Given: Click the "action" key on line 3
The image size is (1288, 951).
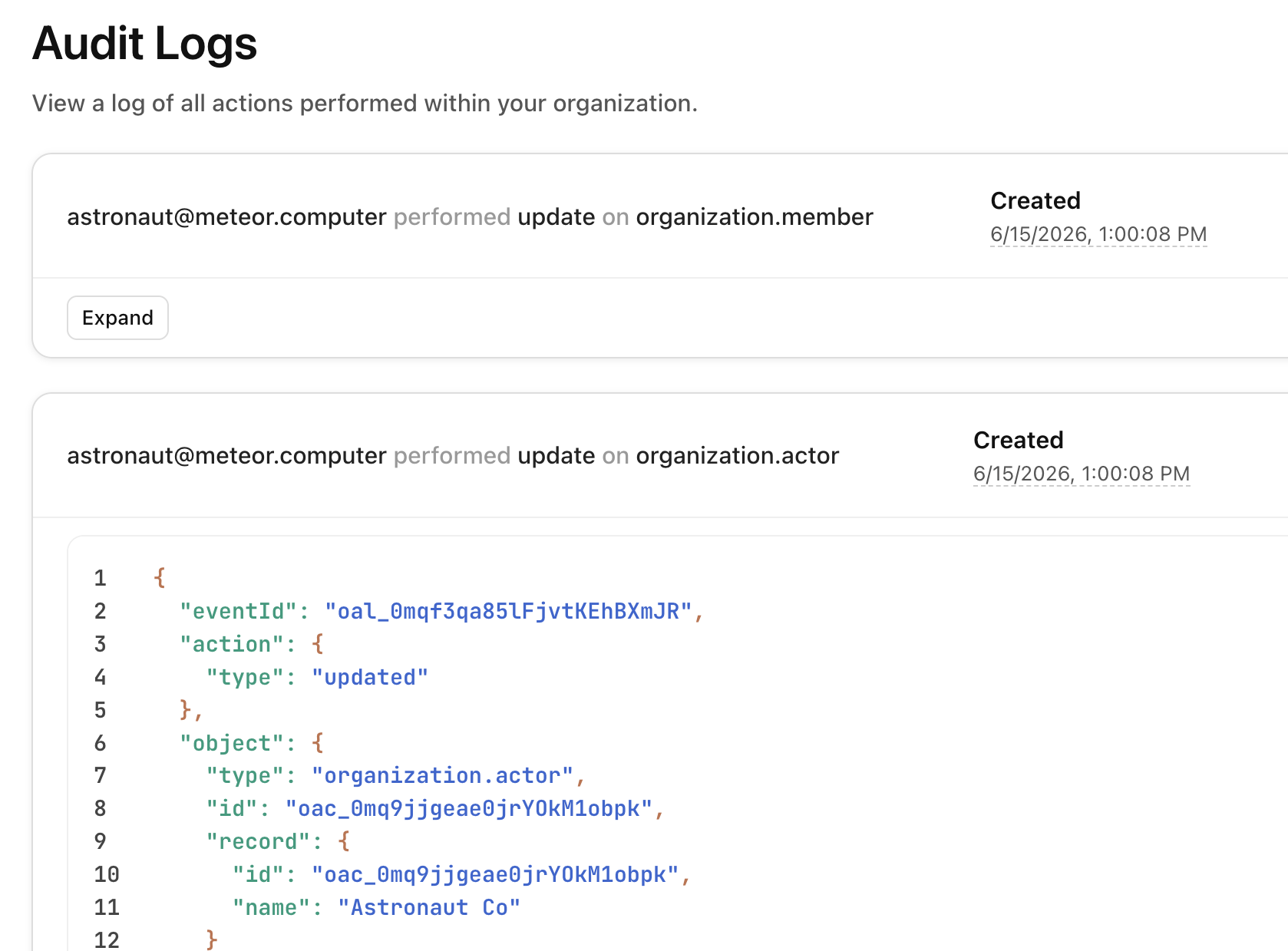Looking at the screenshot, I should click(x=232, y=645).
